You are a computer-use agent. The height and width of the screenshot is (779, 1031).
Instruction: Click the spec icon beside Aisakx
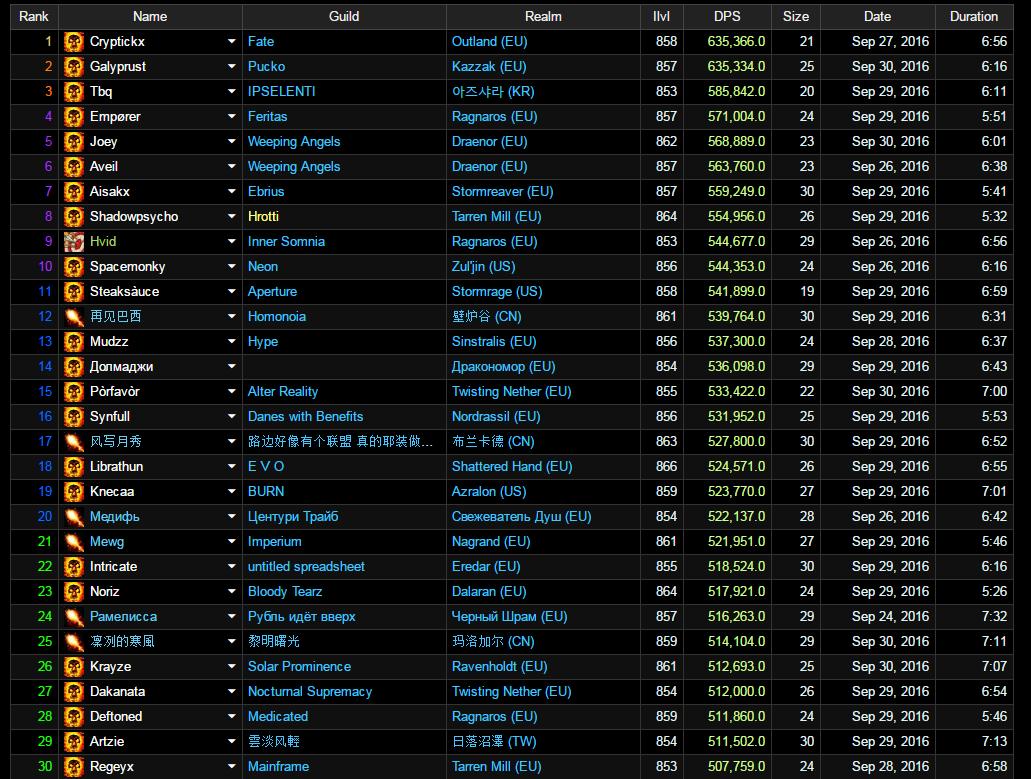[74, 191]
